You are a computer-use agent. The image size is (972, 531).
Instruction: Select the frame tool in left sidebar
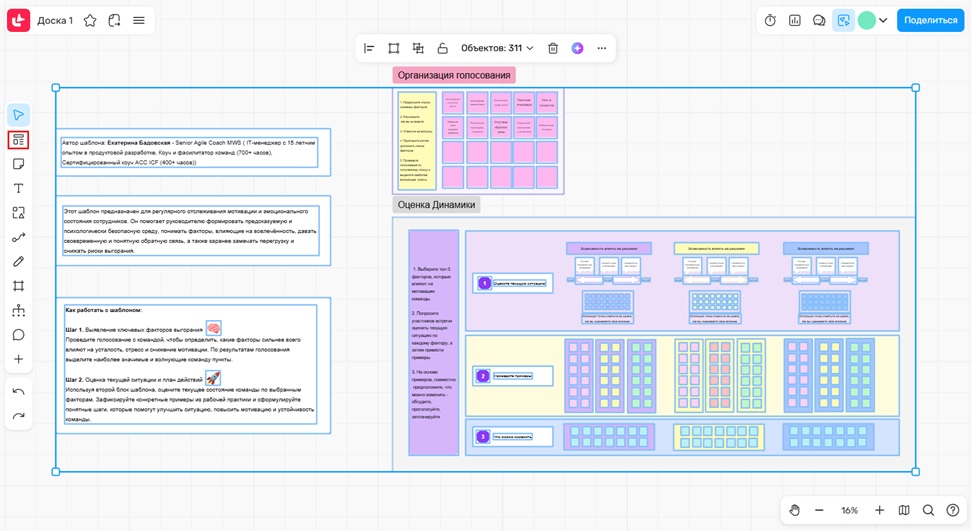(x=18, y=286)
